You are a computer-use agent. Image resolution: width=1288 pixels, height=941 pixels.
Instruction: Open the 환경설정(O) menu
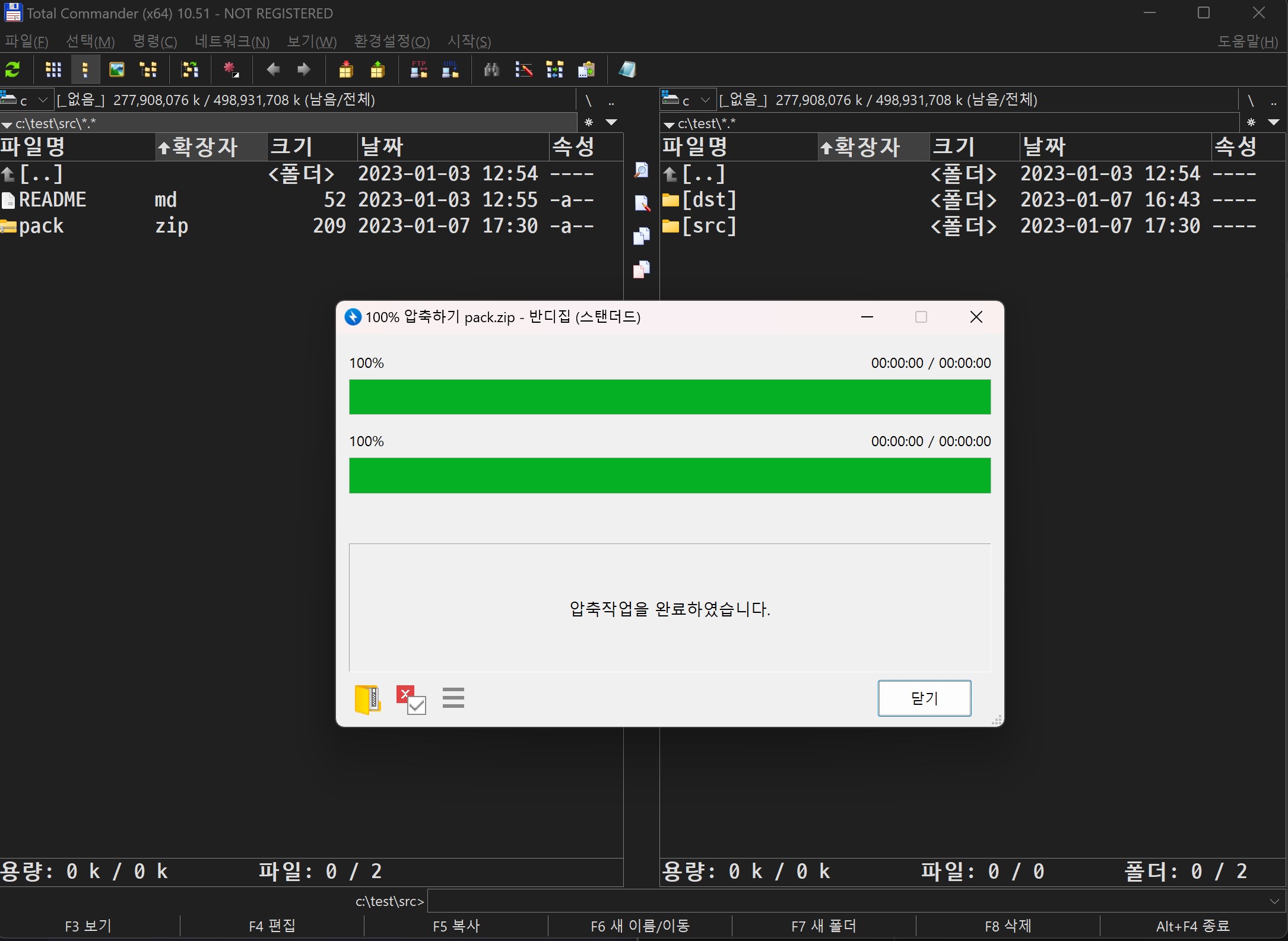point(392,42)
